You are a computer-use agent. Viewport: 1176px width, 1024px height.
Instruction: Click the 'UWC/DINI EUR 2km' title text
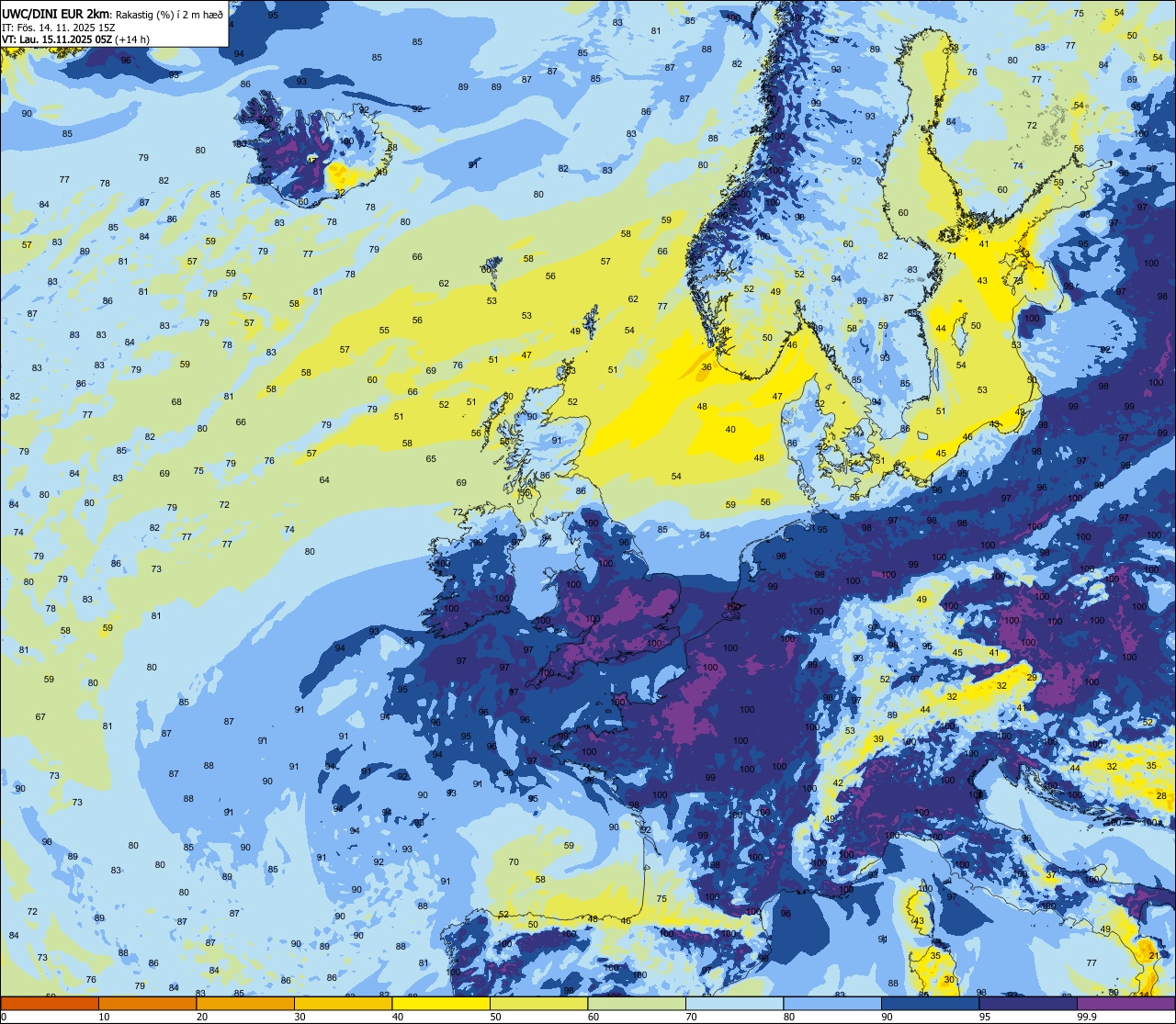point(56,15)
